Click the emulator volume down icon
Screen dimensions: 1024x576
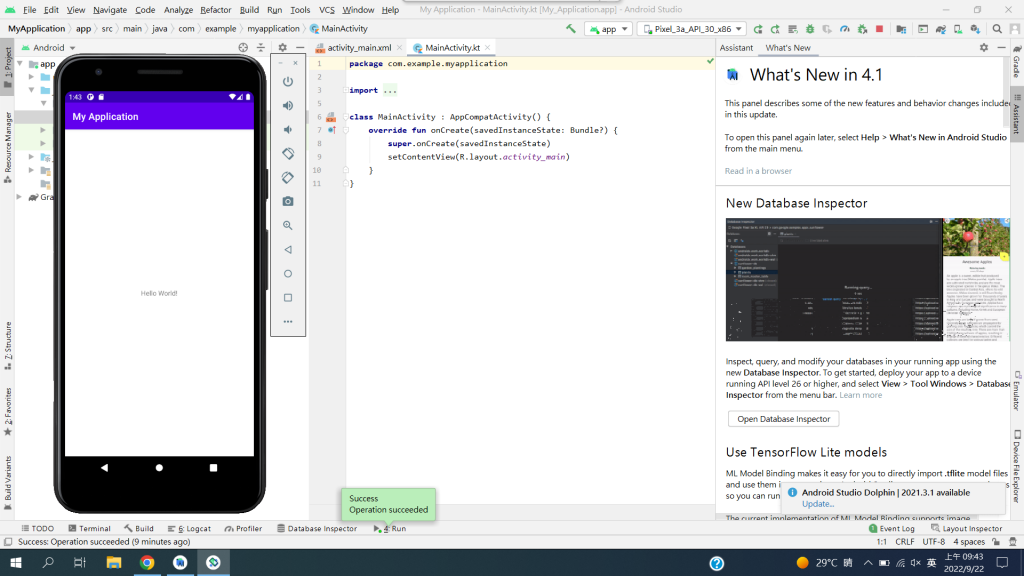(x=288, y=129)
